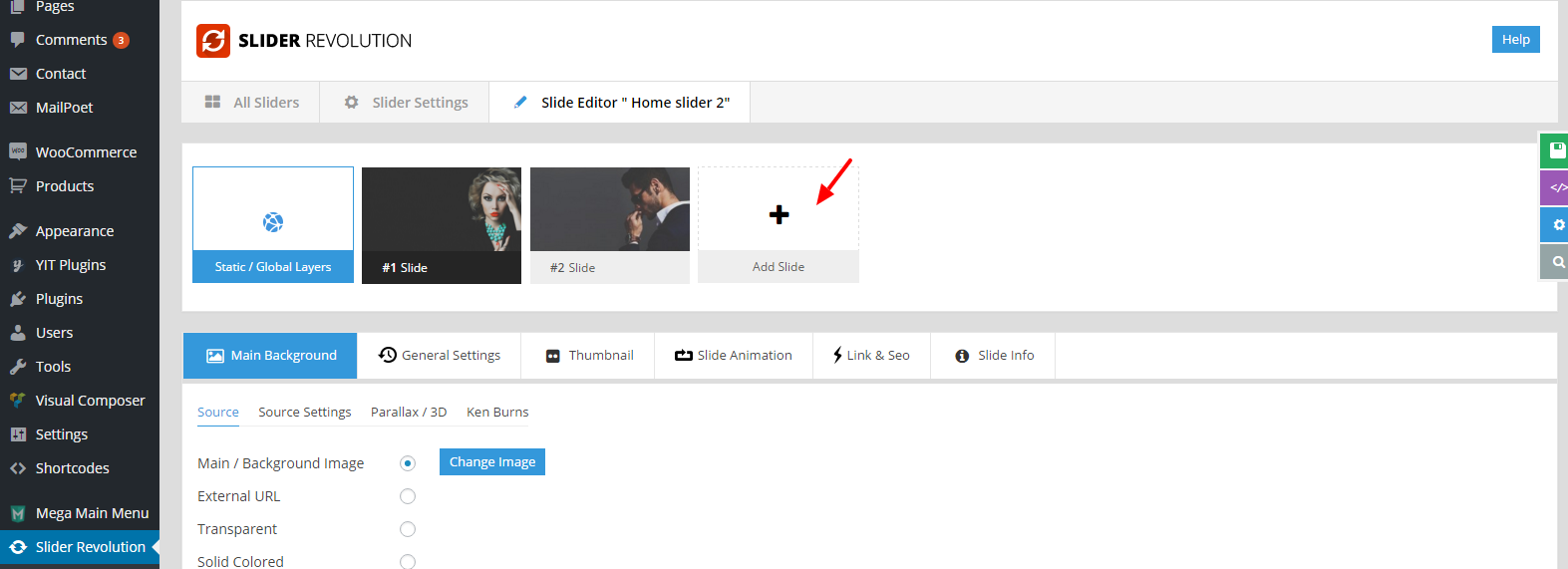1568x569 pixels.
Task: Click the Users person icon
Action: click(18, 333)
